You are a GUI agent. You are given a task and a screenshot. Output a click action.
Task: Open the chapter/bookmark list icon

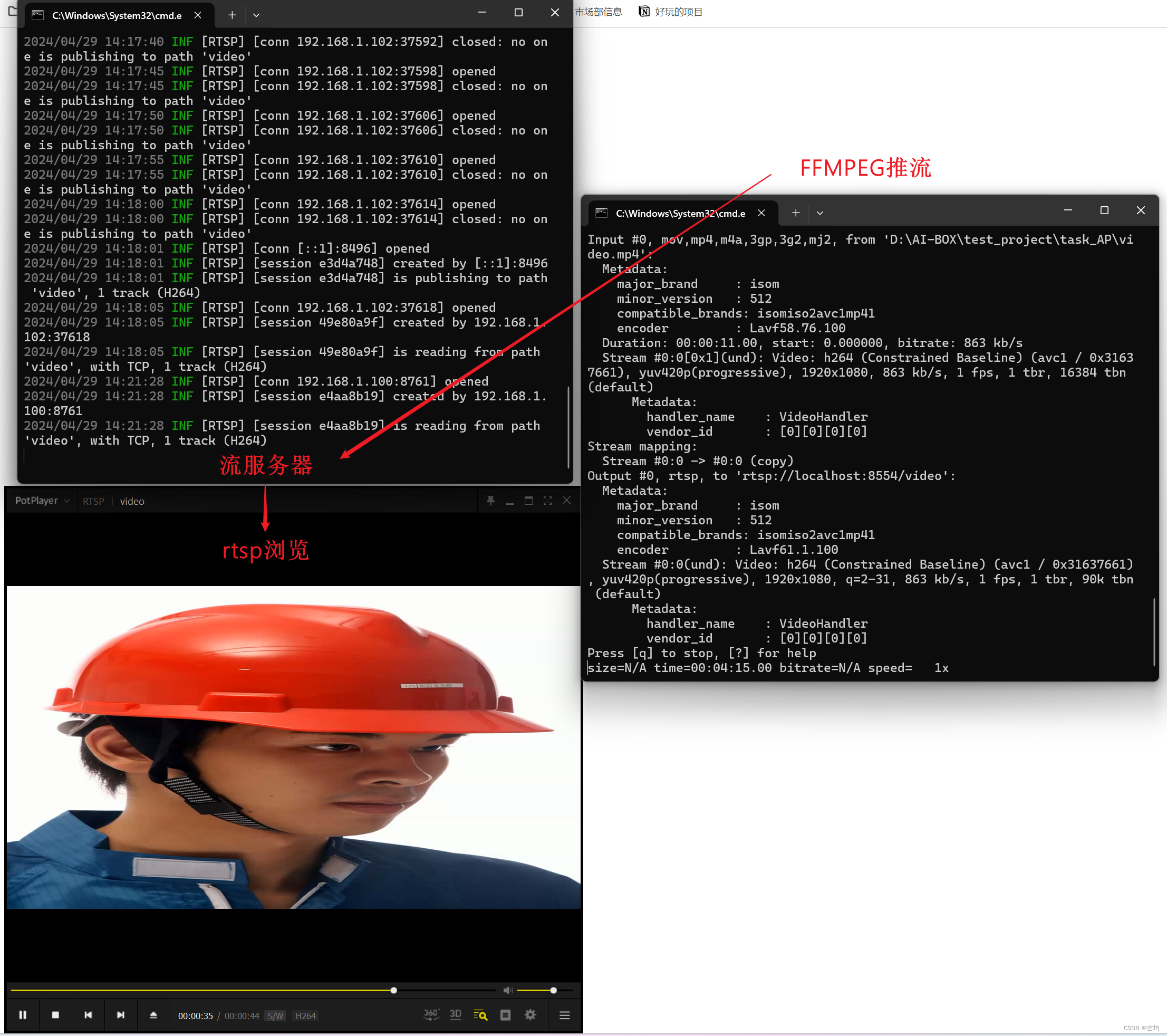[505, 1015]
